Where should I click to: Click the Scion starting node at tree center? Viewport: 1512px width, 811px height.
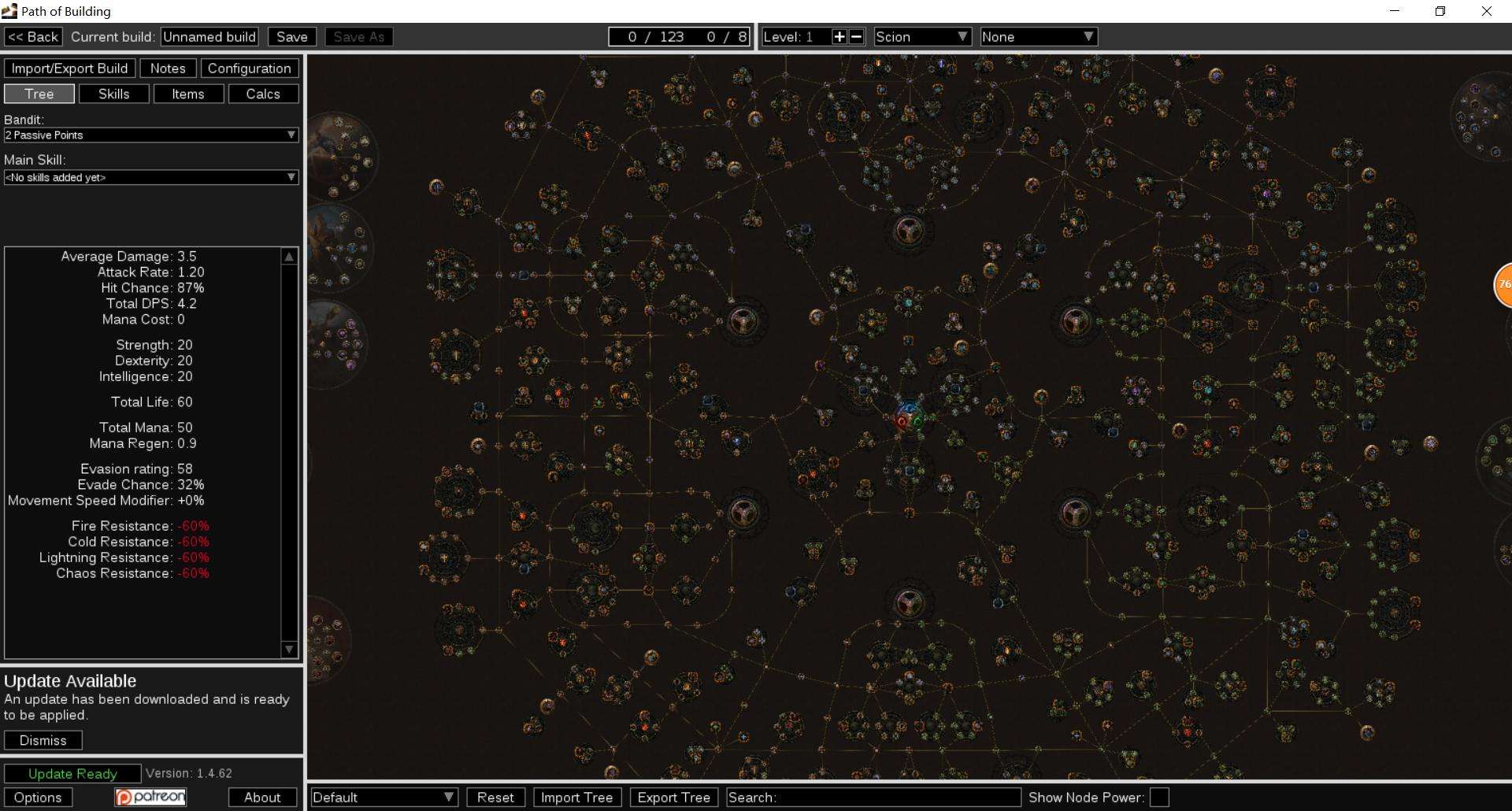pos(909,417)
